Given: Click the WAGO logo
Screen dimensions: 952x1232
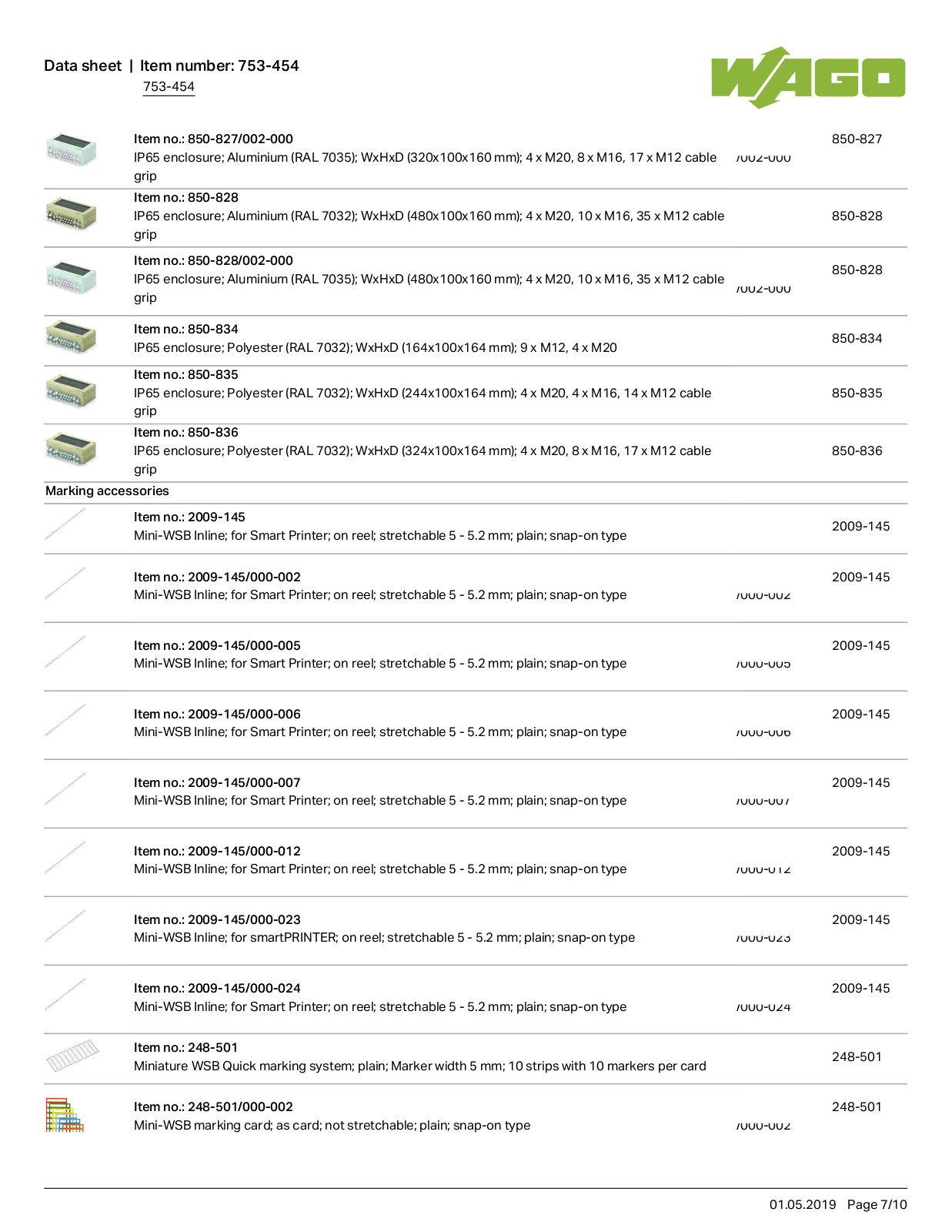Looking at the screenshot, I should (x=808, y=77).
